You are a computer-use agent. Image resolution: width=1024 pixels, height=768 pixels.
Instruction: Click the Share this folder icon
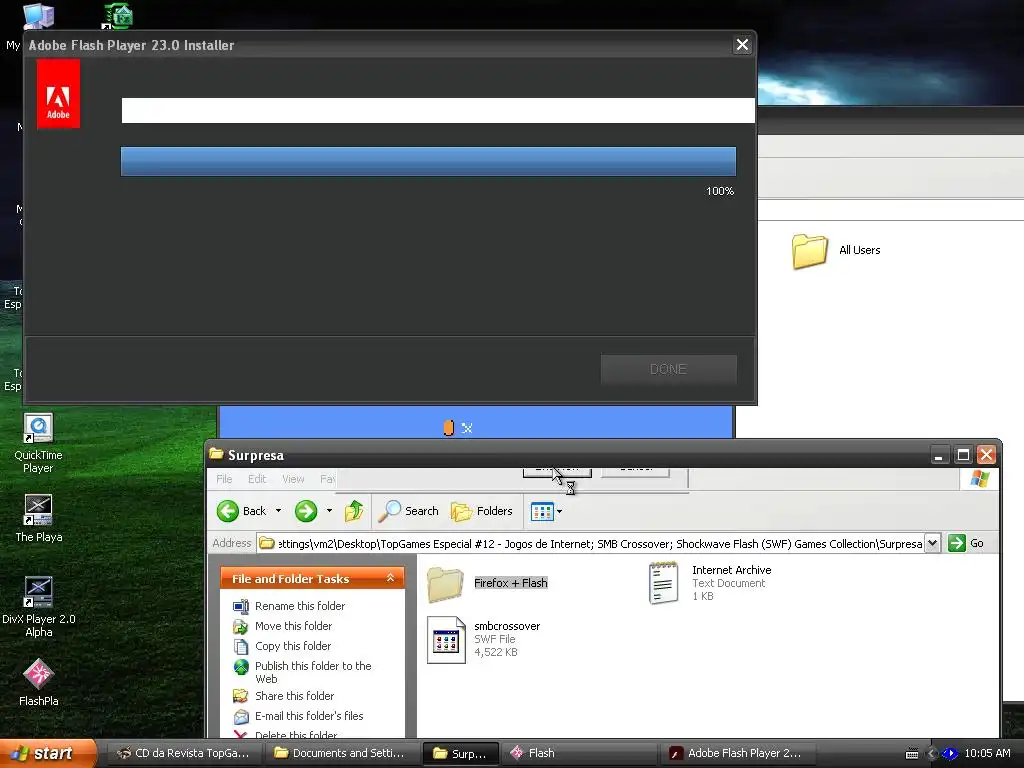point(241,696)
